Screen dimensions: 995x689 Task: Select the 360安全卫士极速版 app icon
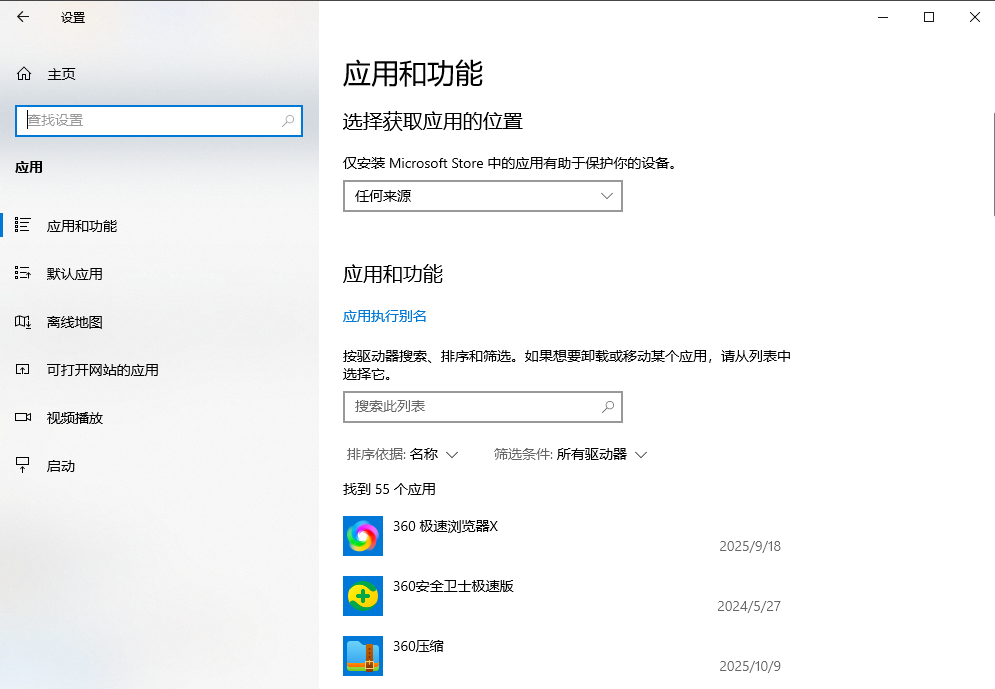point(362,595)
